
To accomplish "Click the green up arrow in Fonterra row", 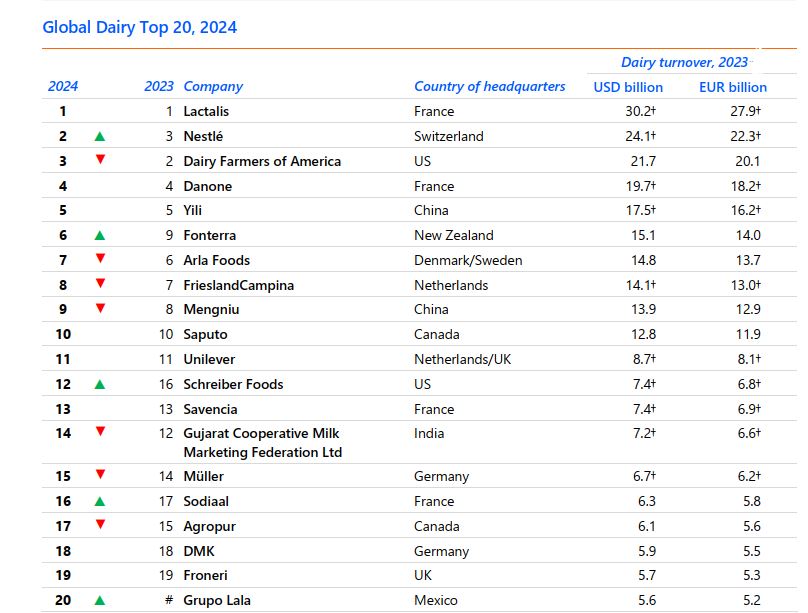I will 99,235.
